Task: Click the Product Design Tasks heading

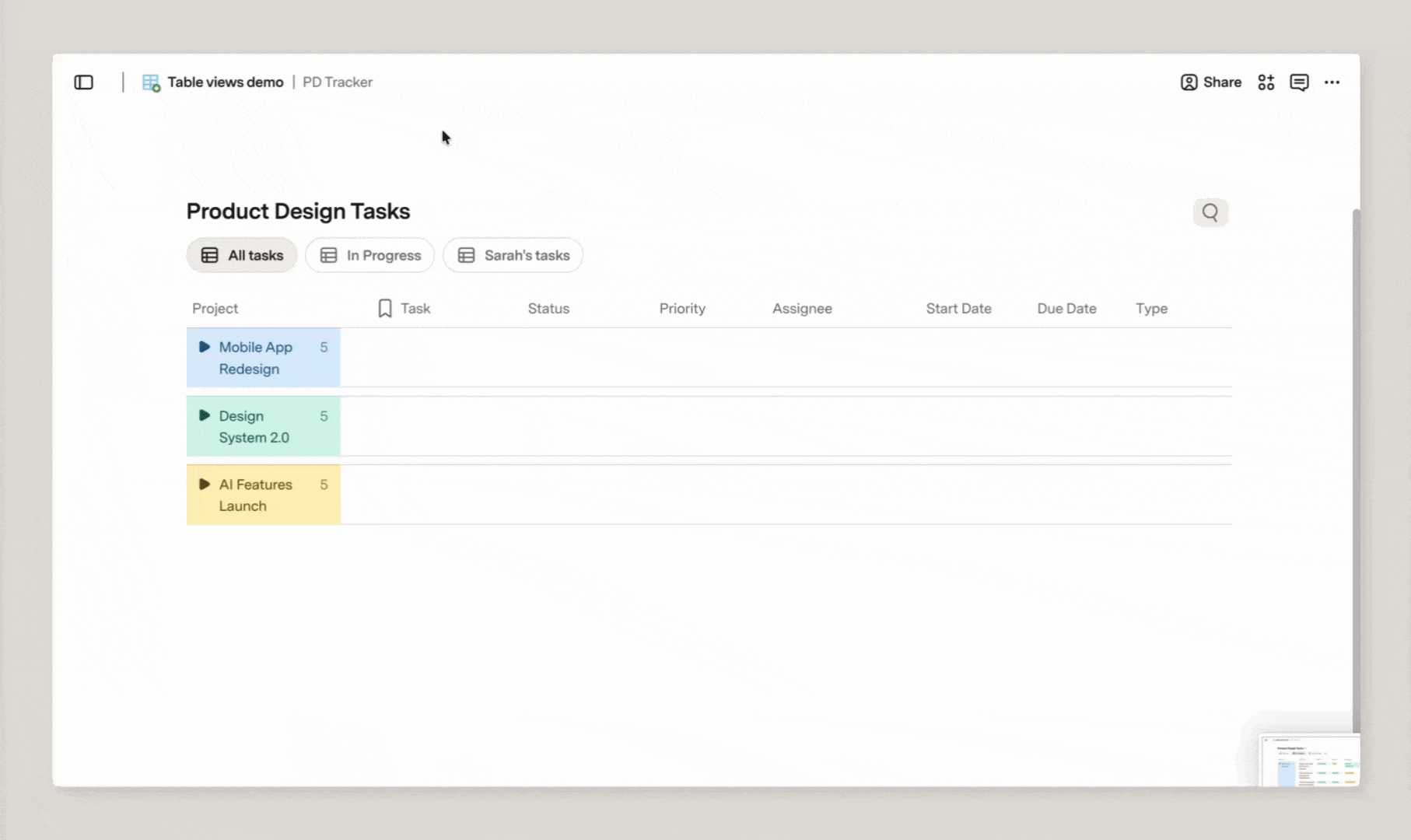Action: 298,211
